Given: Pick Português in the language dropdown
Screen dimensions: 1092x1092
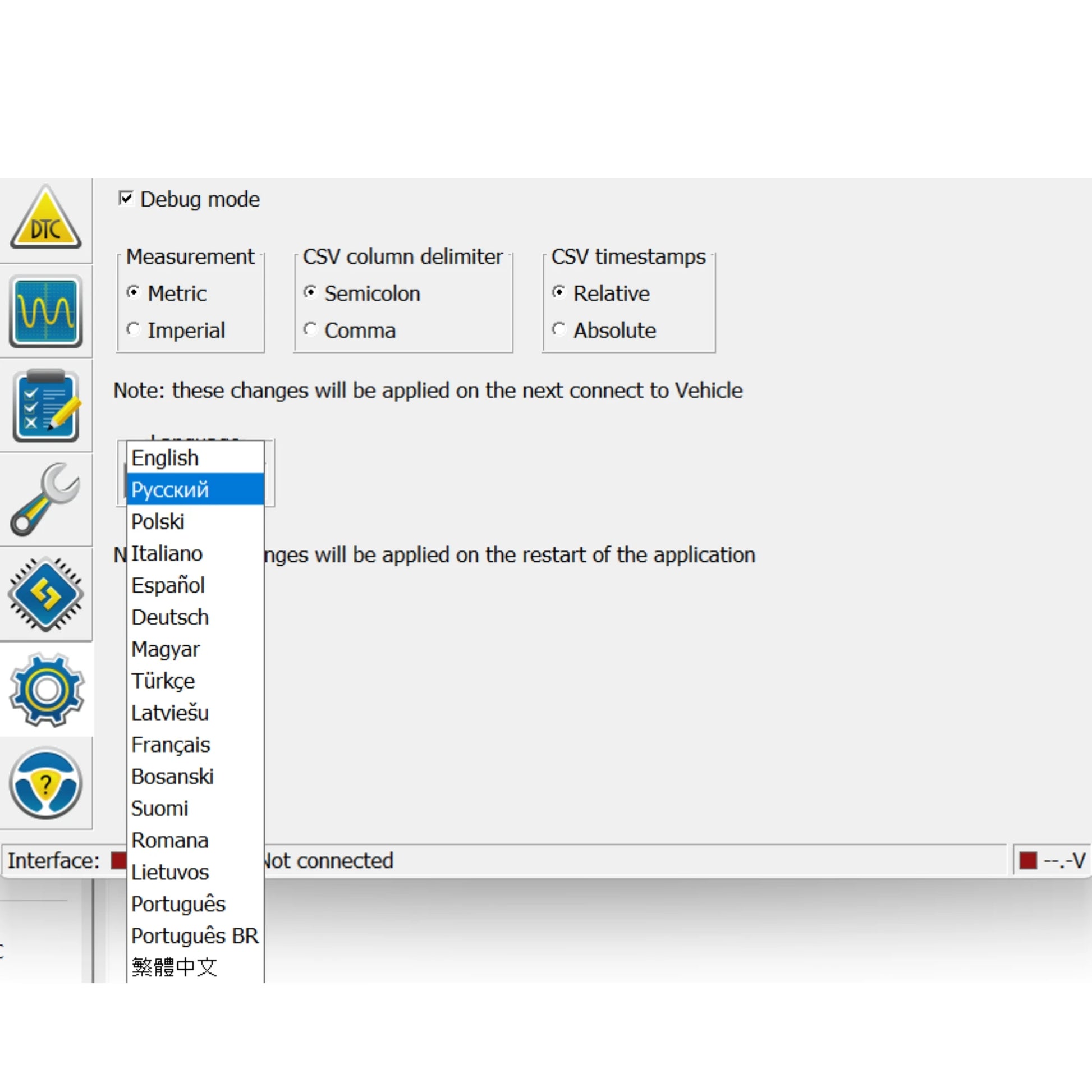Looking at the screenshot, I should (196, 905).
